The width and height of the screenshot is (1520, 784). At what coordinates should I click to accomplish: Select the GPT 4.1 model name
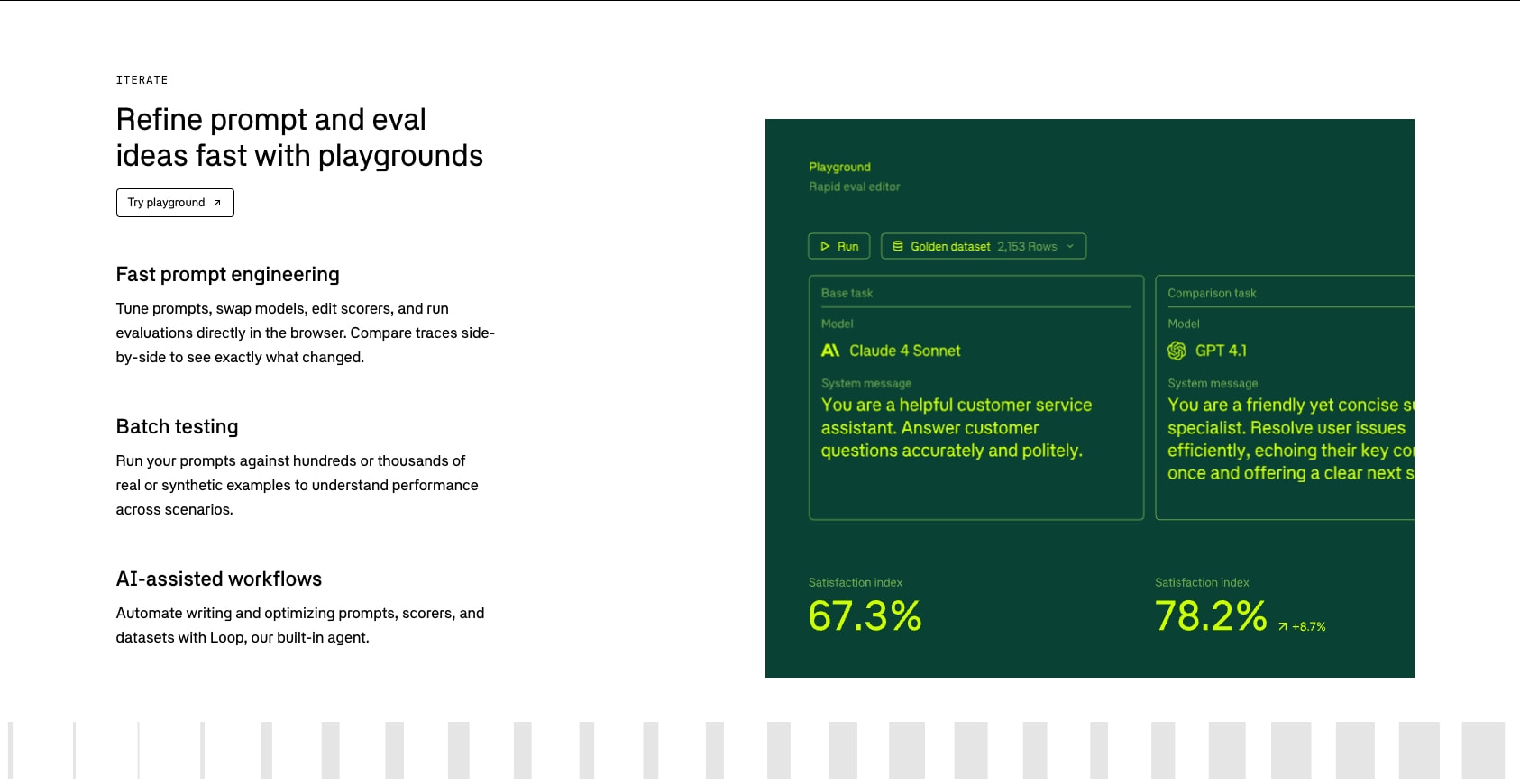tap(1221, 351)
